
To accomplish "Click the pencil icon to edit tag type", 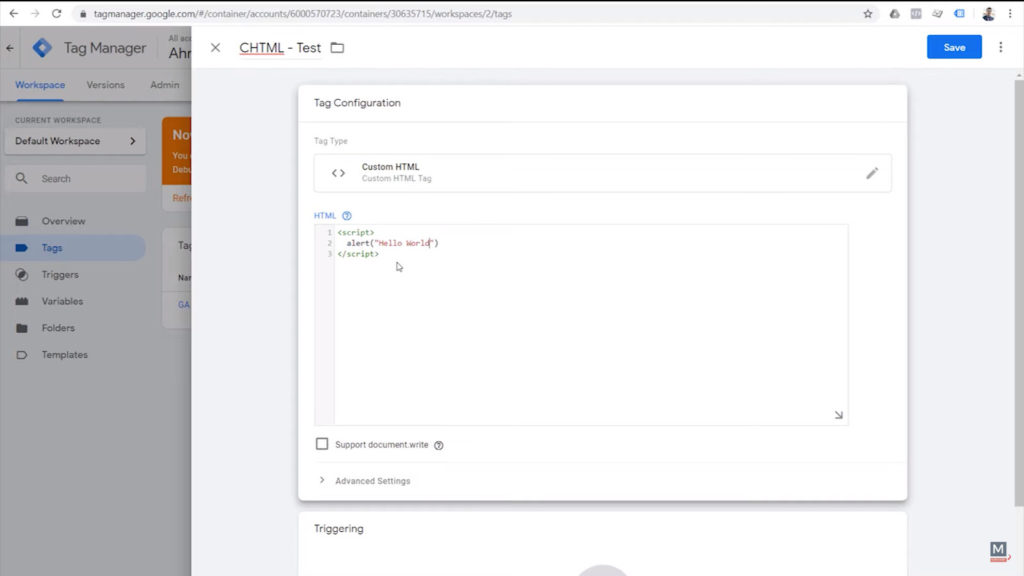I will (x=872, y=173).
